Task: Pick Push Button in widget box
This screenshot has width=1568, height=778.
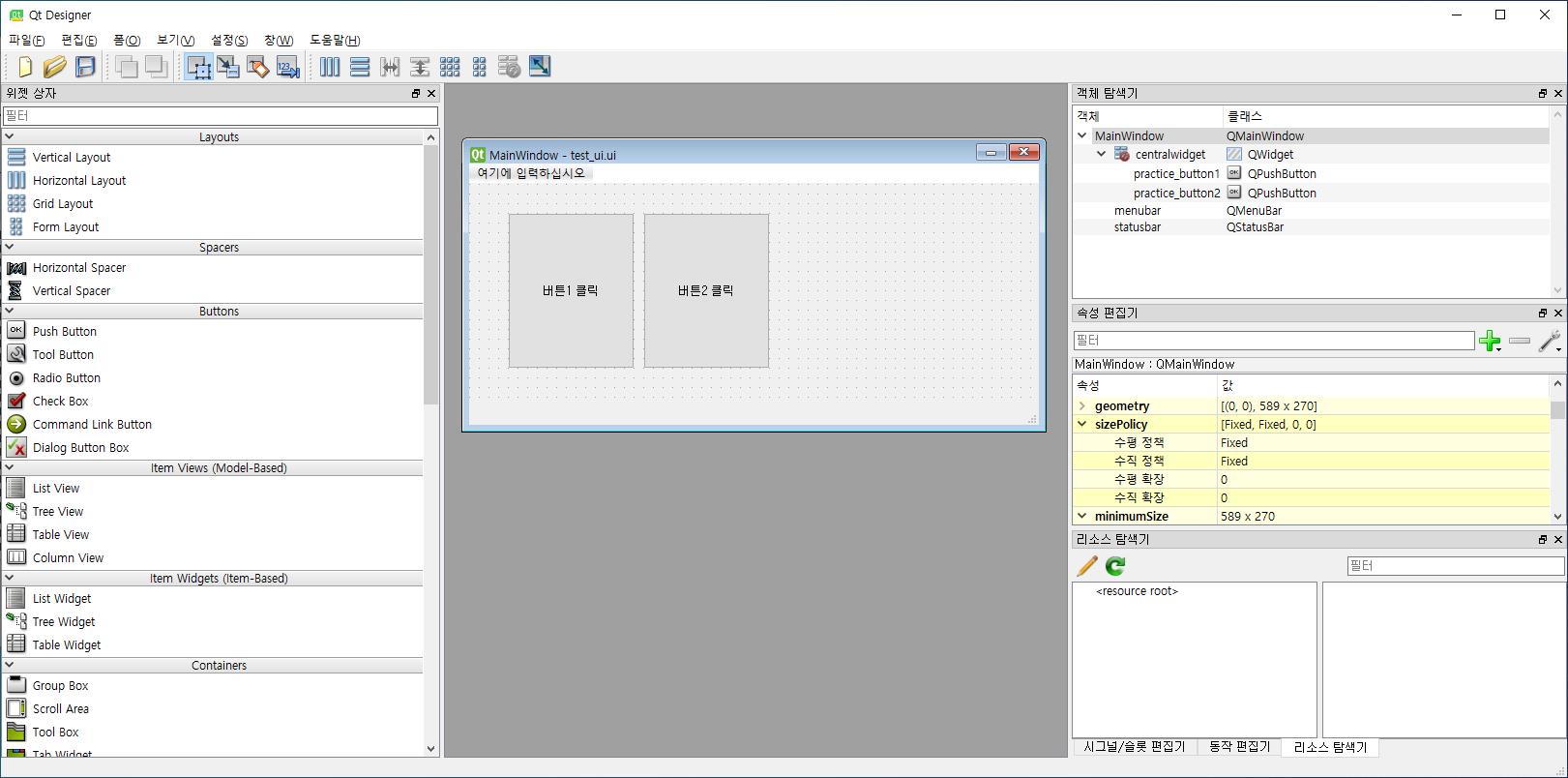Action: pyautogui.click(x=65, y=331)
